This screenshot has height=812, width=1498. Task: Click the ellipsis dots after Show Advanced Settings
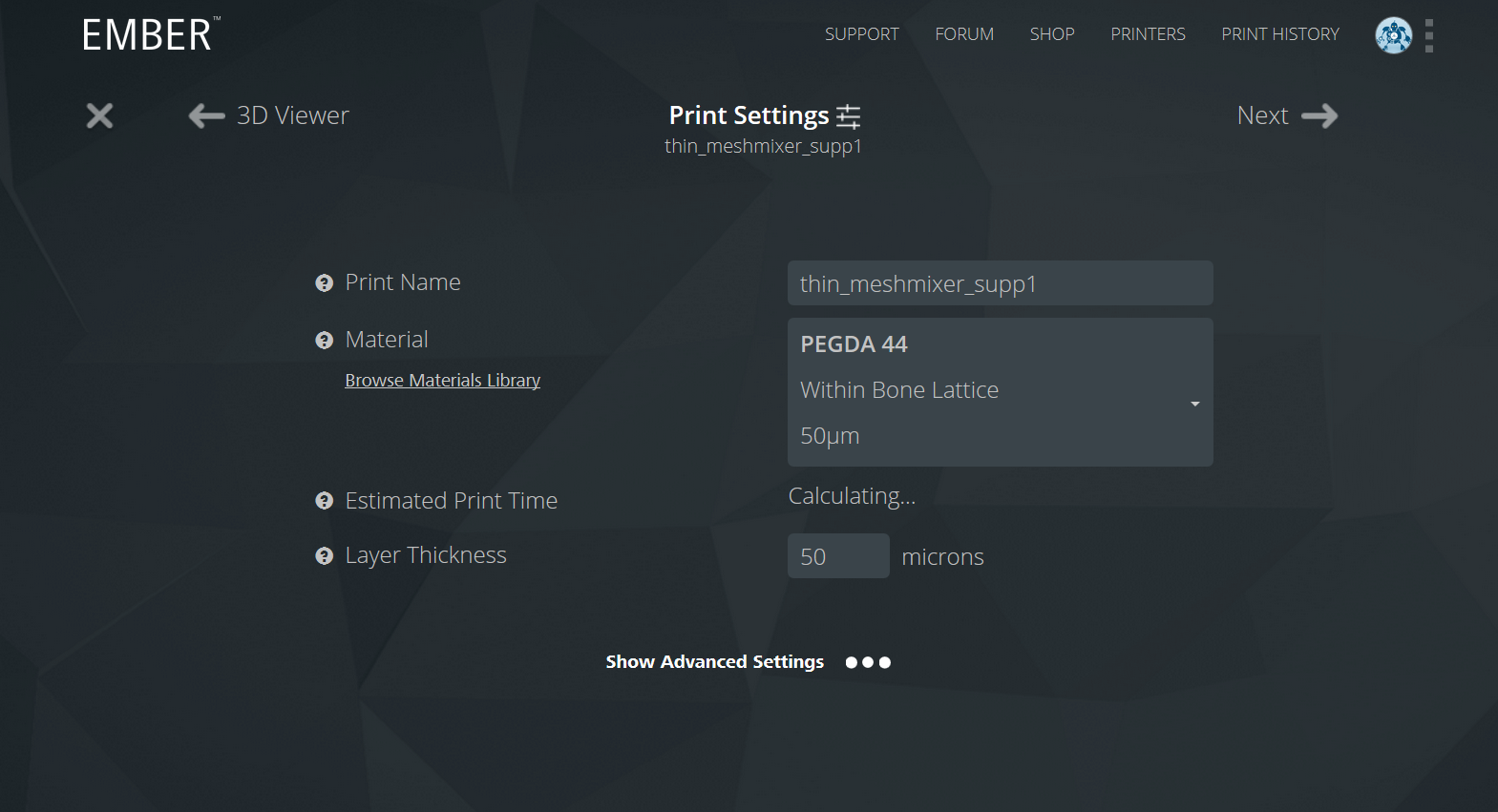point(868,661)
